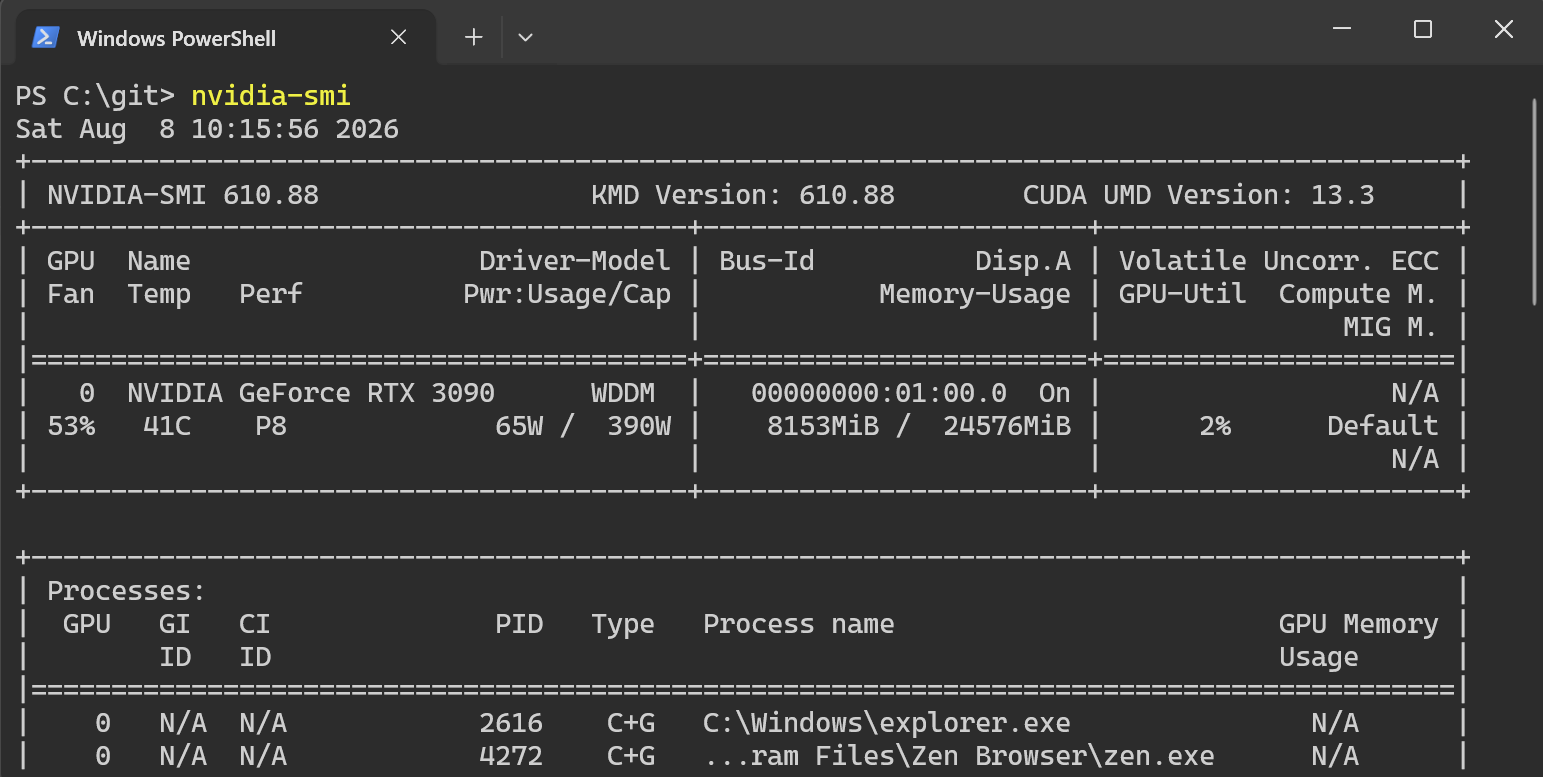Click the 'PID' column header

click(519, 624)
